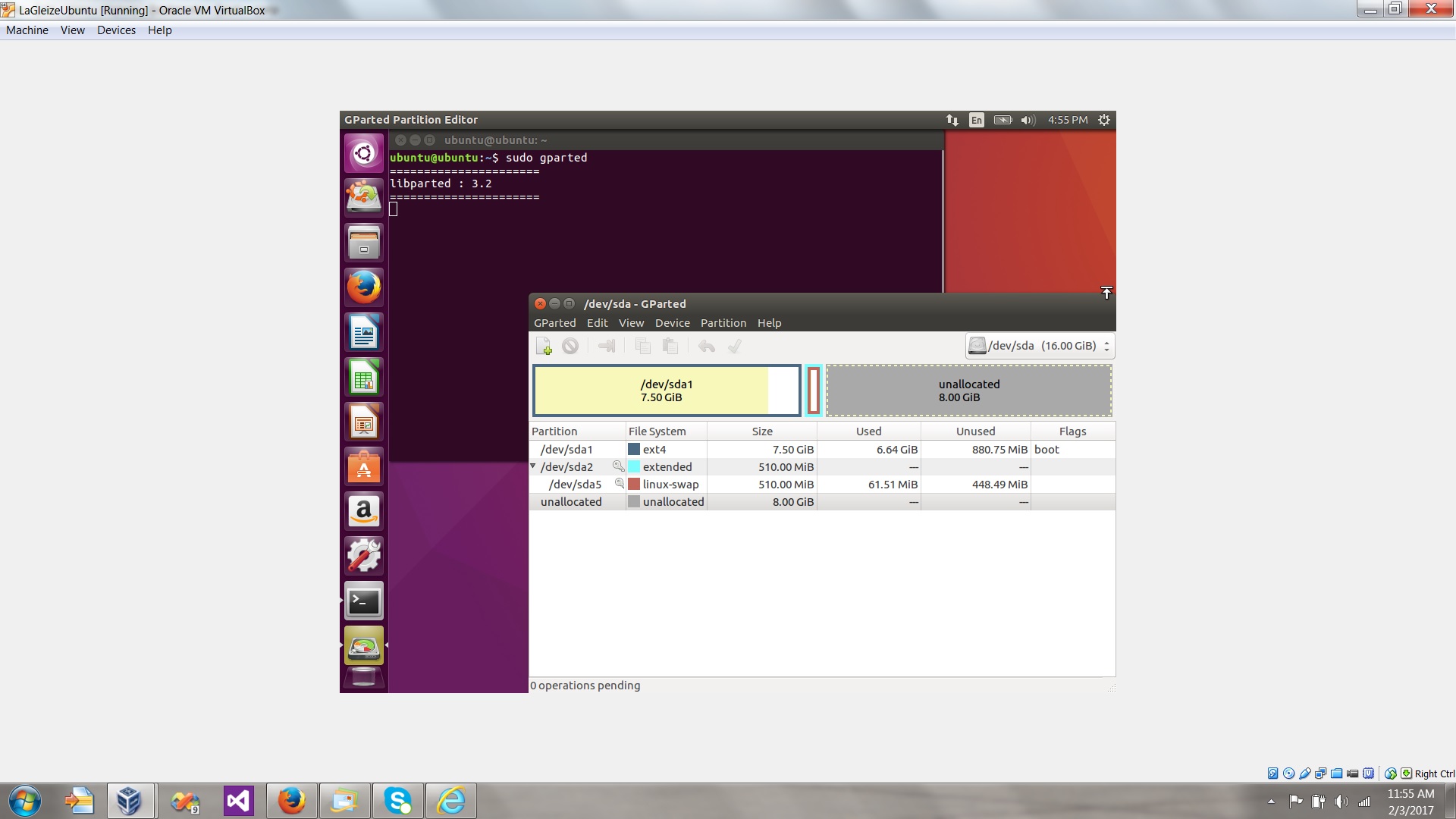Open the Ubuntu Software Center from the launcher
Viewport: 1456px width, 819px height.
pos(363,466)
